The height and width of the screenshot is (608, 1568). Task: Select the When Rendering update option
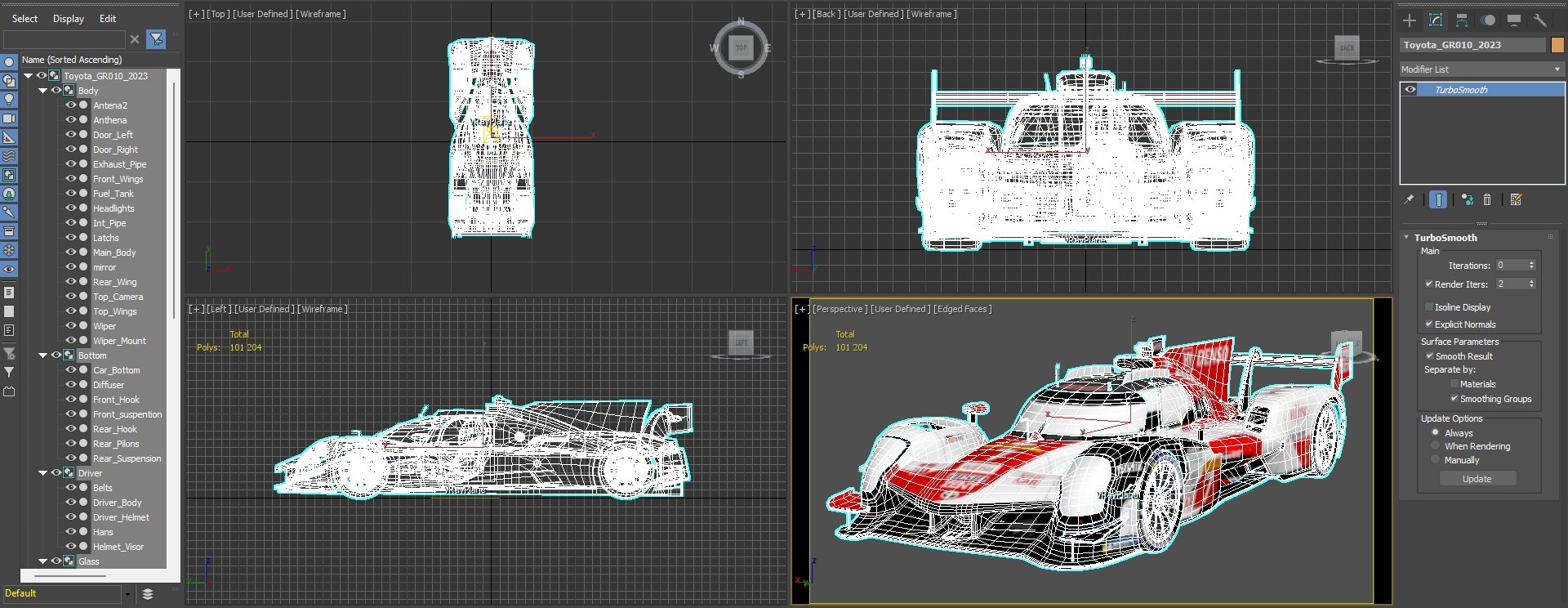pos(1435,446)
